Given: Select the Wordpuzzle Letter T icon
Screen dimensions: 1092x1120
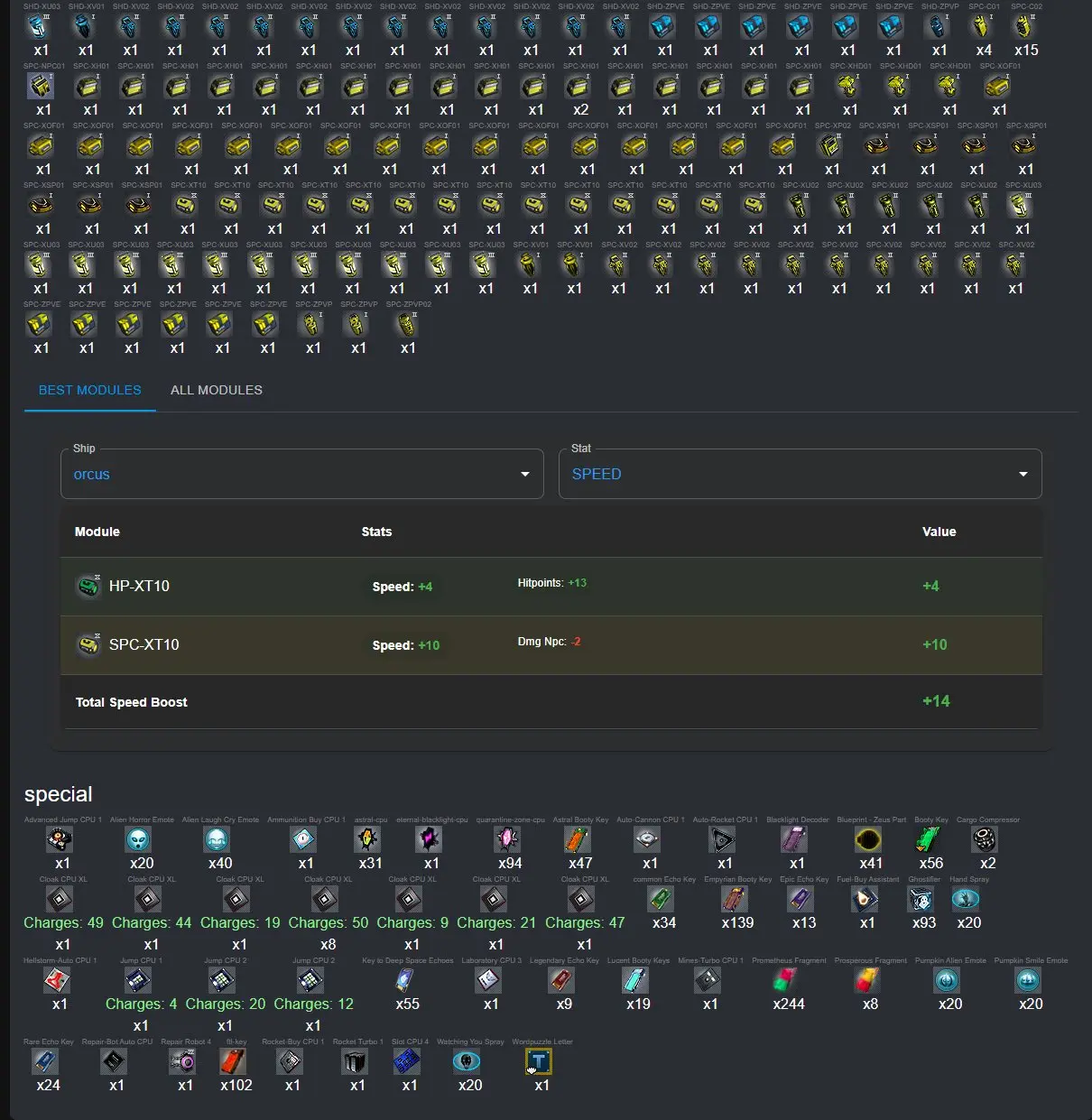Looking at the screenshot, I should point(539,1062).
